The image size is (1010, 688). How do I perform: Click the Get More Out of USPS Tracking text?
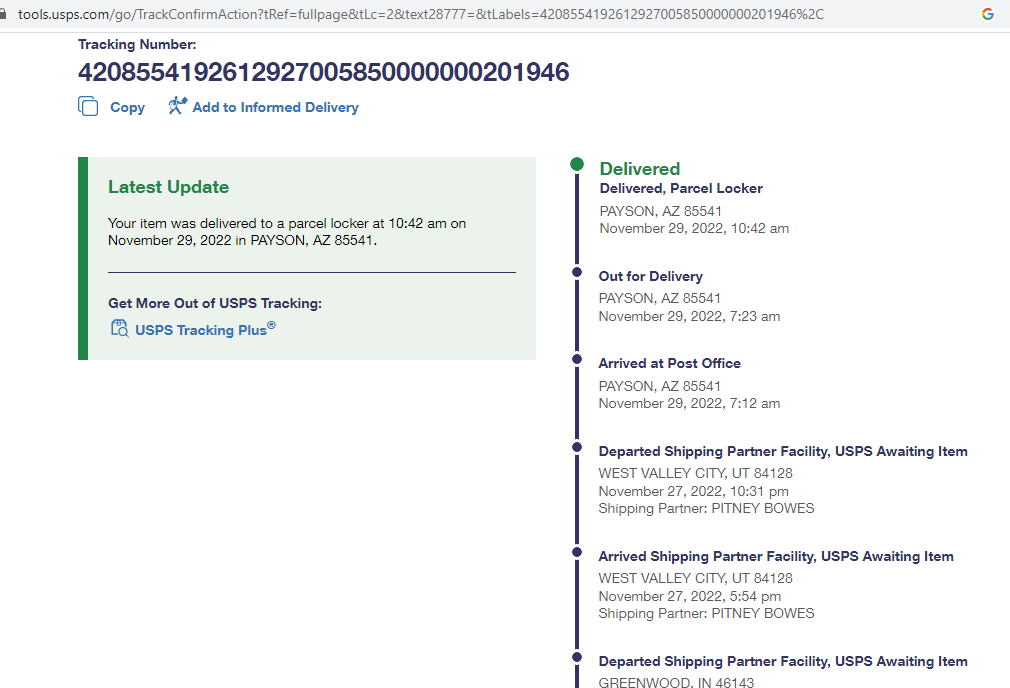pyautogui.click(x=214, y=303)
